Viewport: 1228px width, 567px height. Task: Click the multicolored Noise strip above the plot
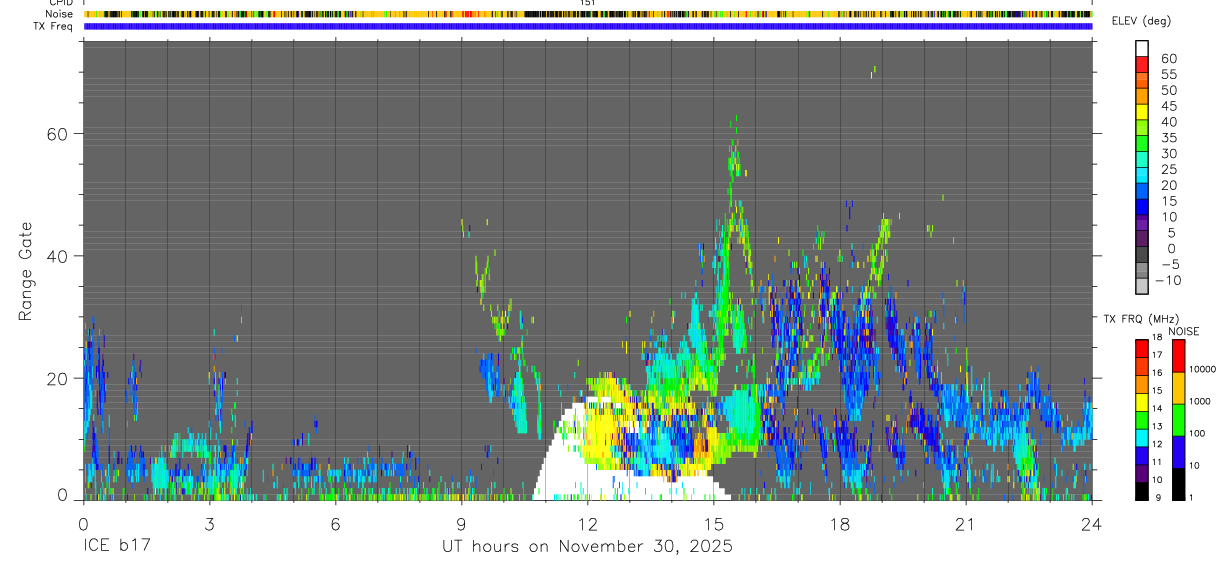[x=588, y=14]
